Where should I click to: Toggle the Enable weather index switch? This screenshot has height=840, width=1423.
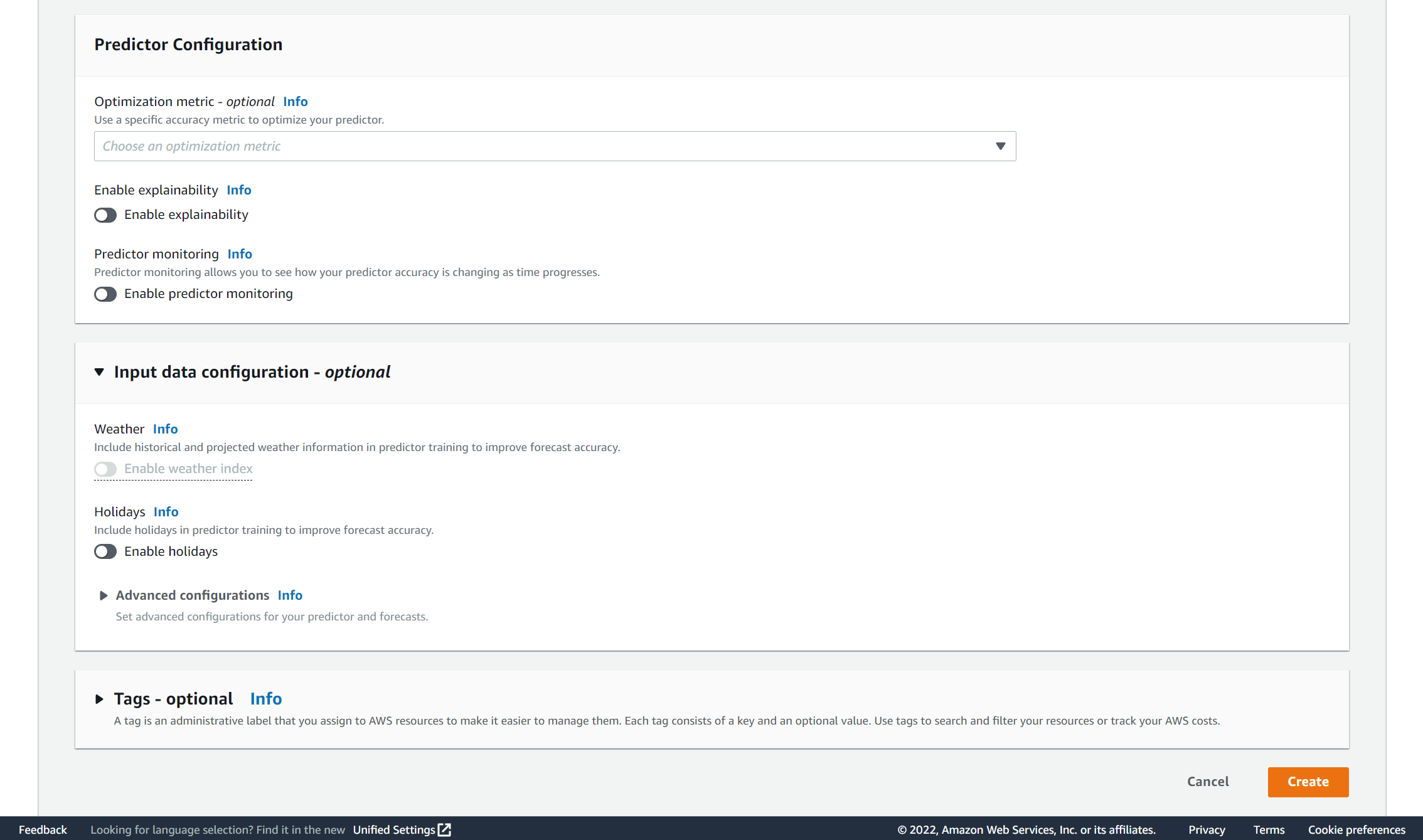click(105, 469)
